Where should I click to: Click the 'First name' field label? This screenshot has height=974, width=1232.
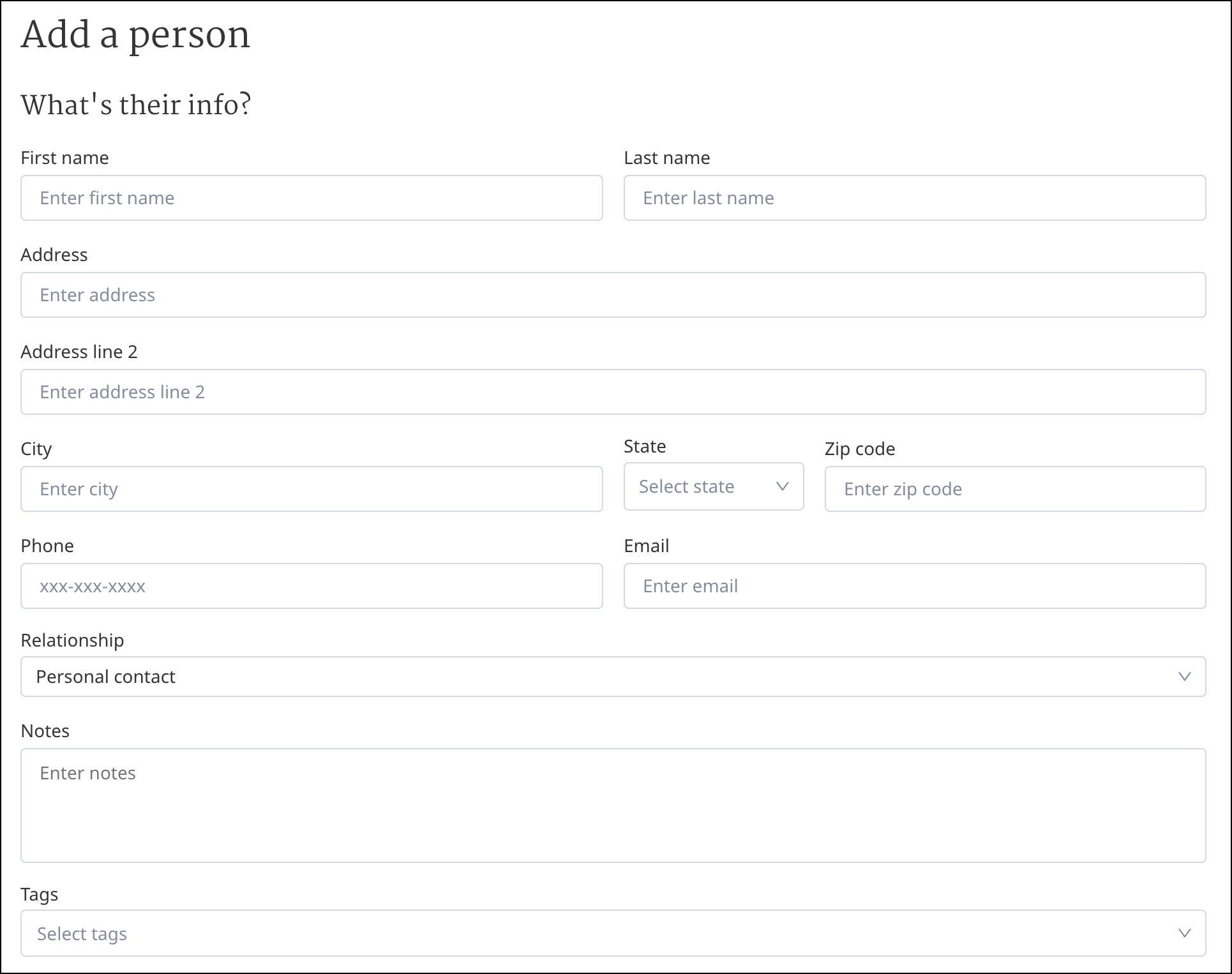tap(64, 158)
